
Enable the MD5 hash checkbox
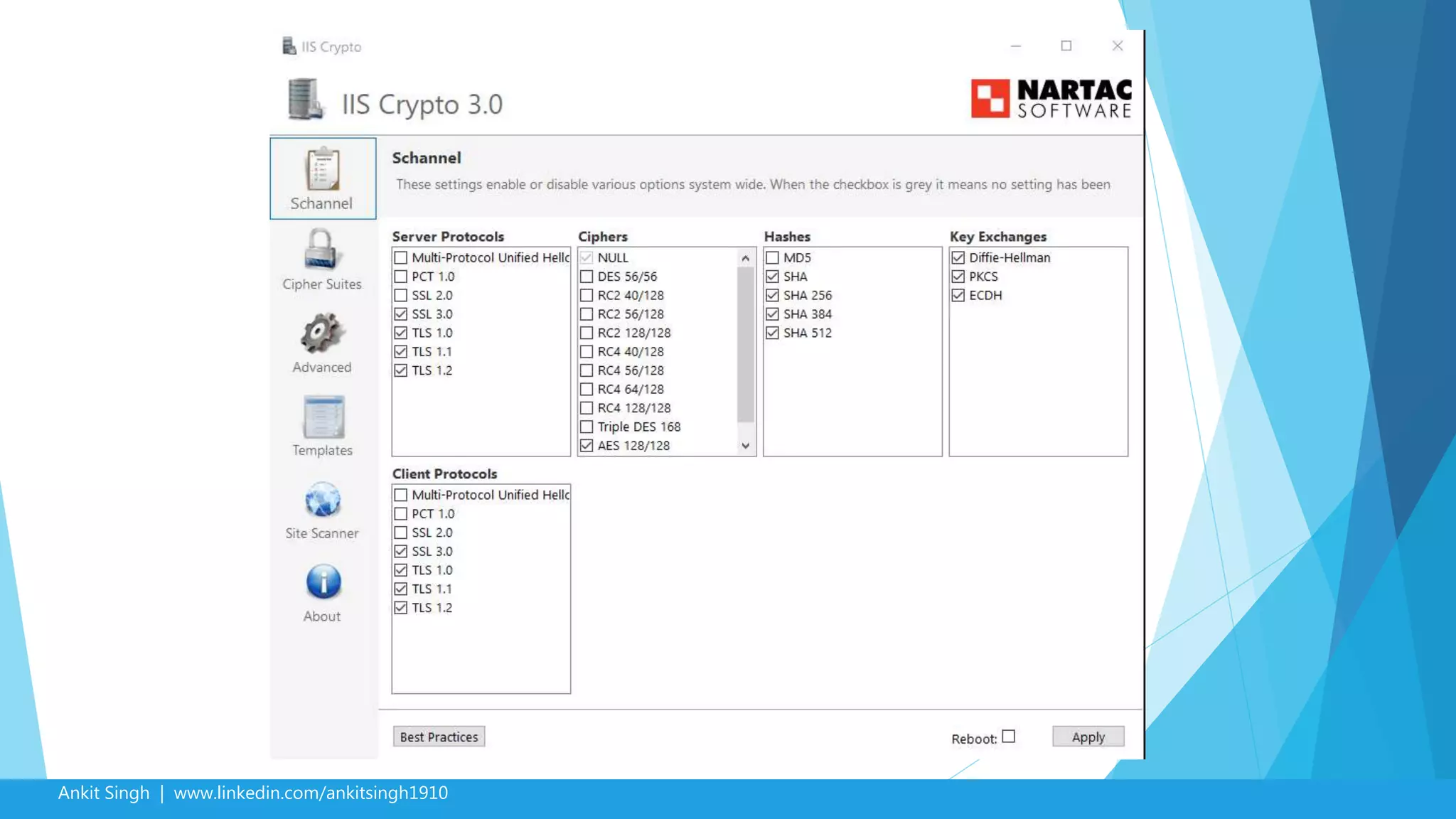click(773, 257)
